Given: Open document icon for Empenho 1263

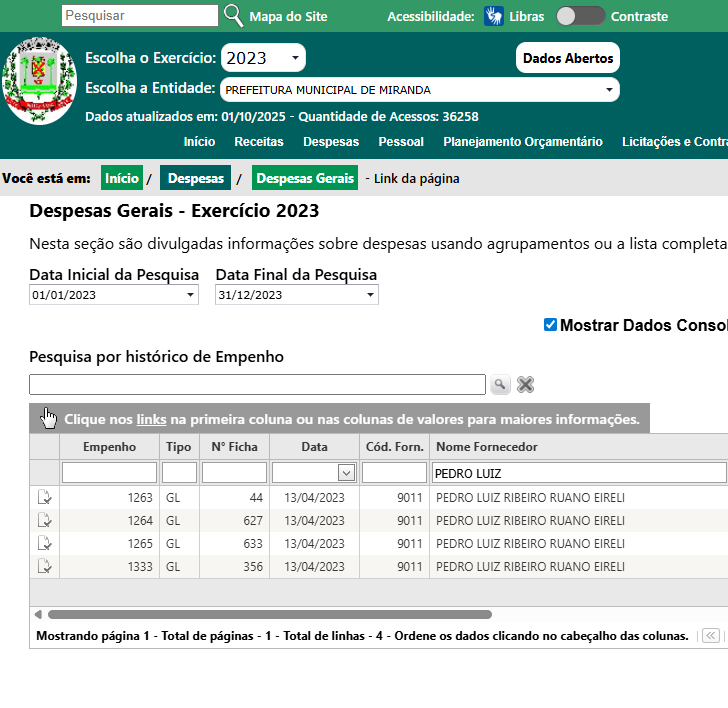Looking at the screenshot, I should (44, 497).
